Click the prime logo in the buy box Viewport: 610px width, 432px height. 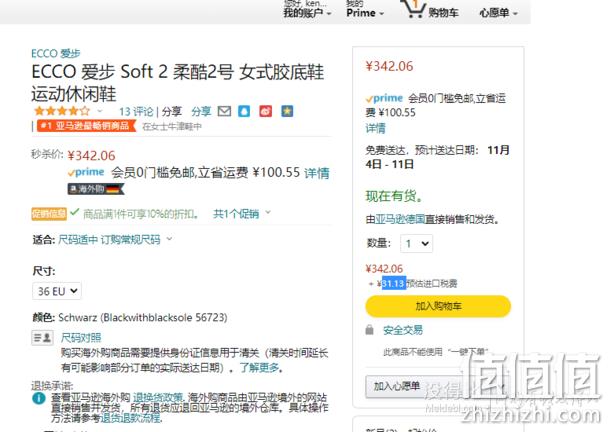pyautogui.click(x=384, y=98)
